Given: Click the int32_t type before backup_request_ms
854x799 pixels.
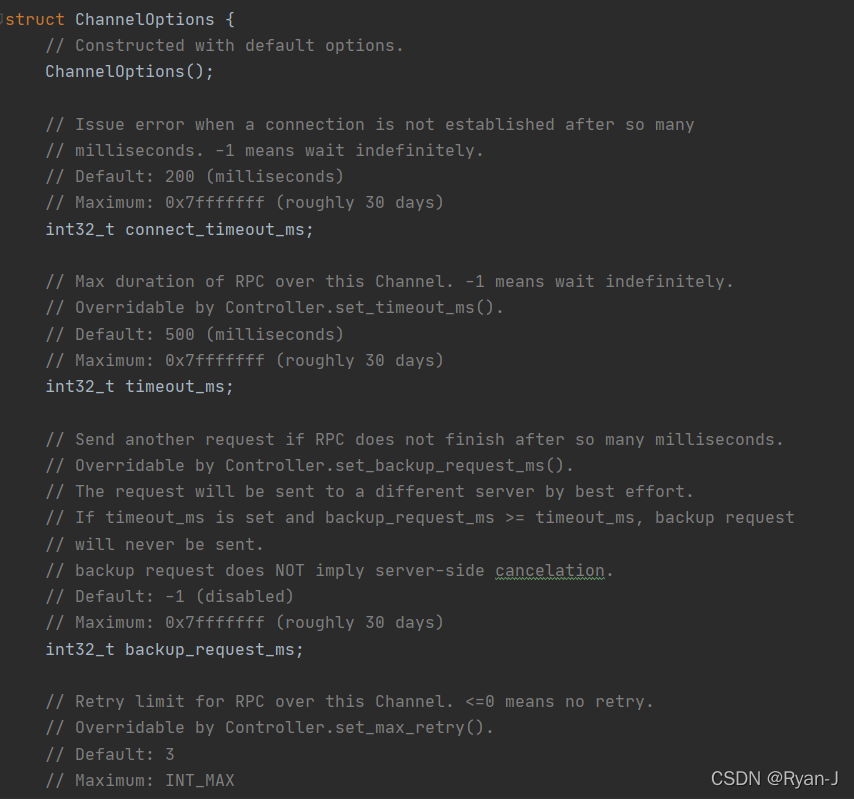Looking at the screenshot, I should point(80,649).
